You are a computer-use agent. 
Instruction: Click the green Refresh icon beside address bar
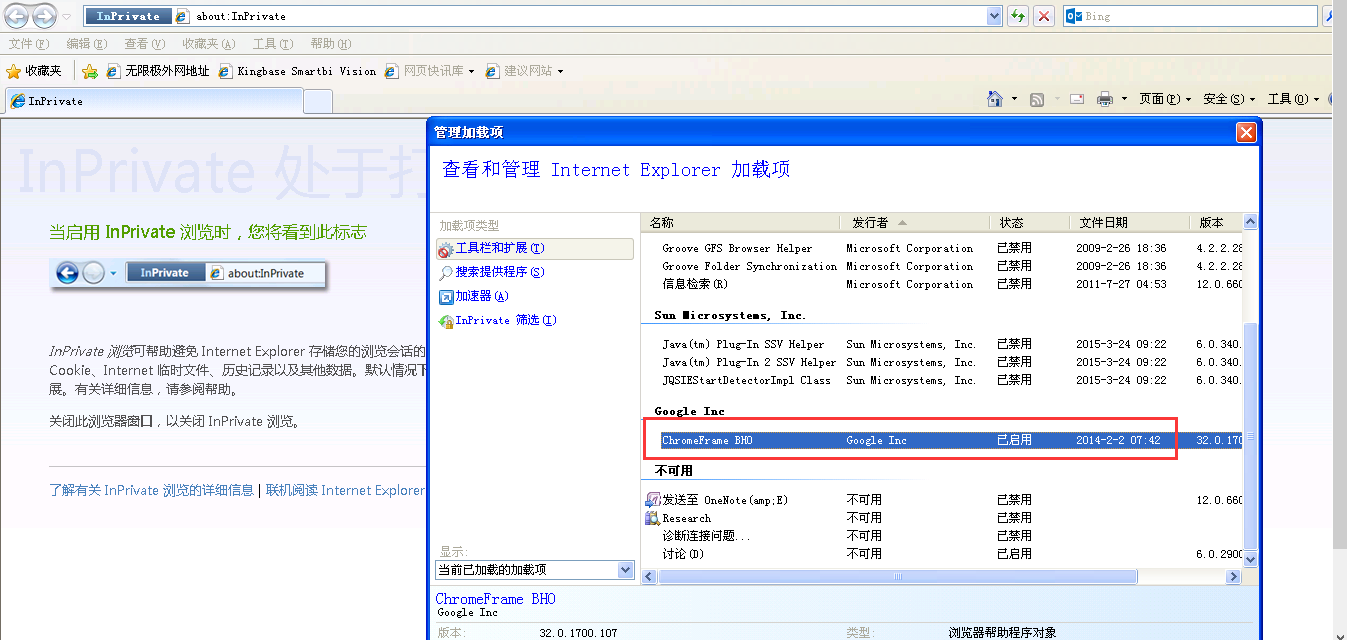(1018, 16)
